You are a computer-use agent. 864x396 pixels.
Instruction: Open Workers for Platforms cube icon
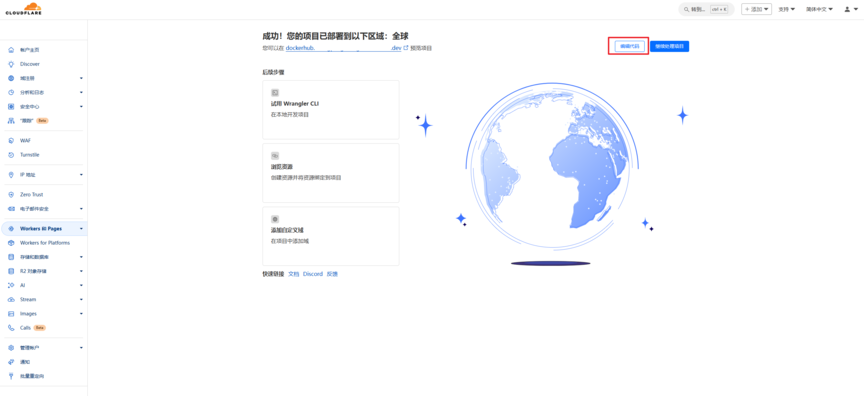point(11,243)
